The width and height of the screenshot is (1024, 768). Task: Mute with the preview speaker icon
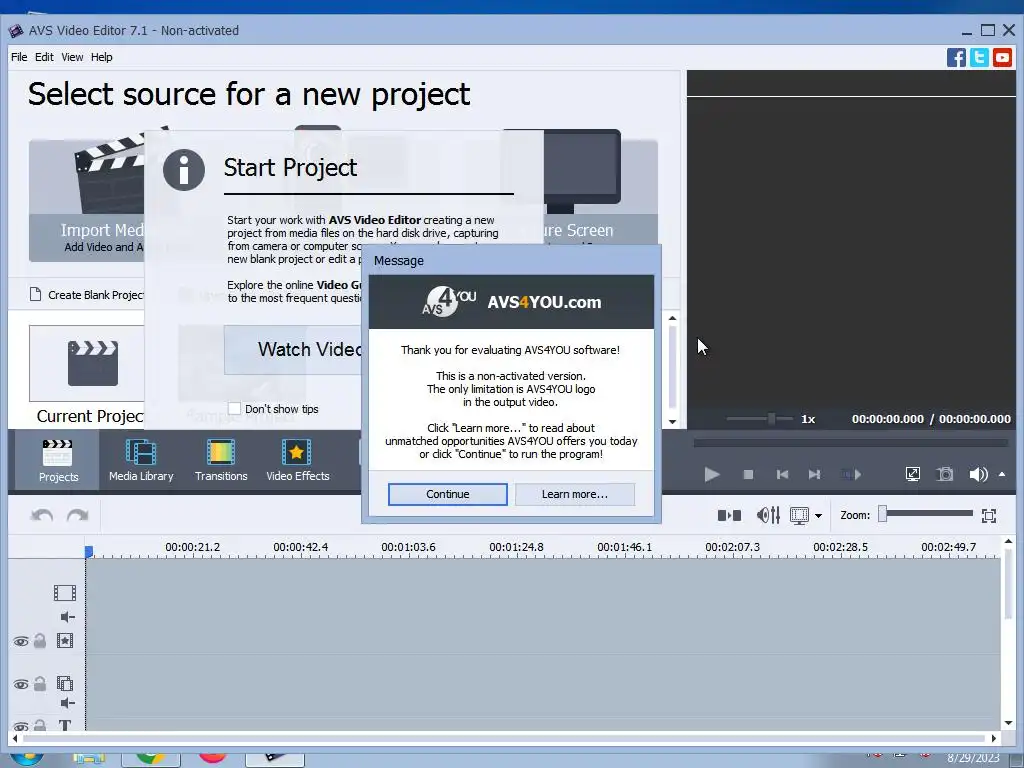978,474
